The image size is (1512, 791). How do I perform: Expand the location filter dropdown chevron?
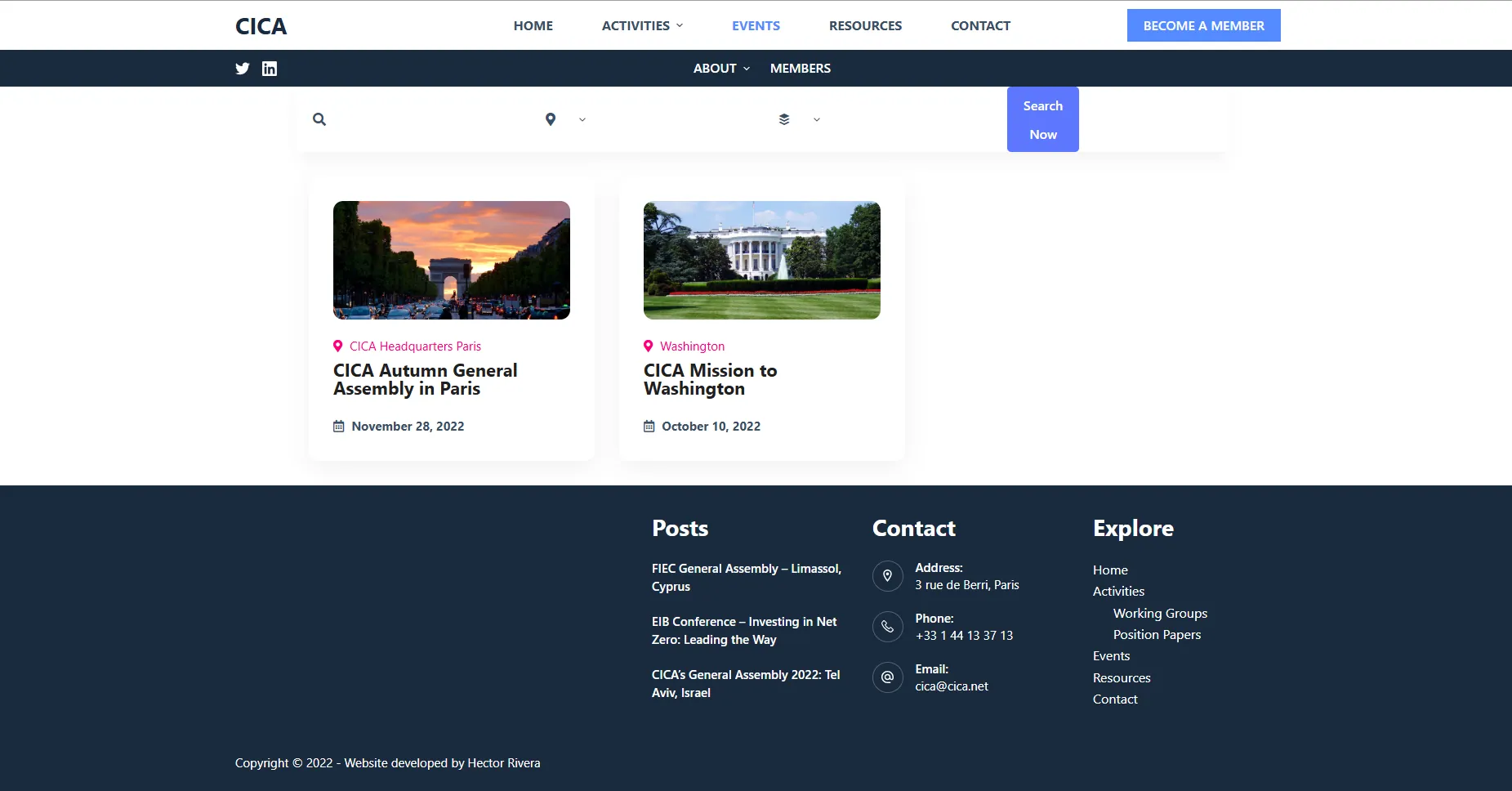click(582, 119)
